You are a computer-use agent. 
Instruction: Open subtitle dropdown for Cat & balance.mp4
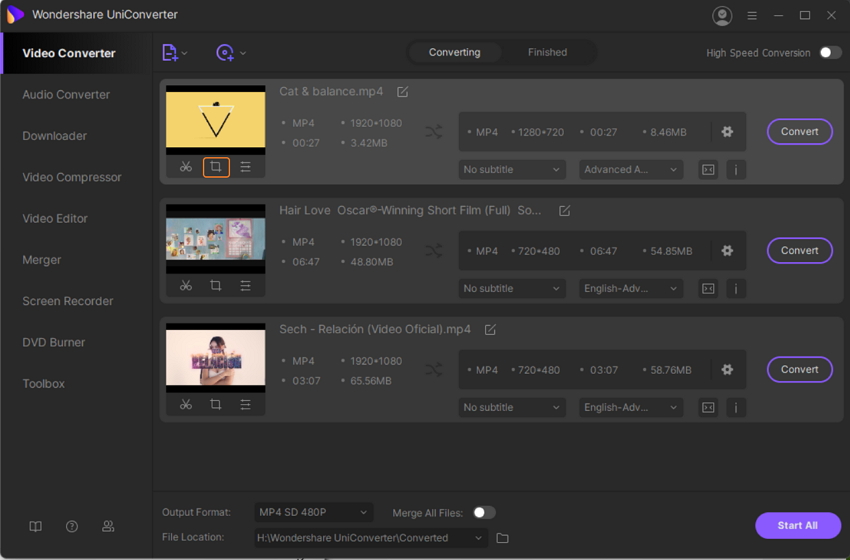point(512,170)
